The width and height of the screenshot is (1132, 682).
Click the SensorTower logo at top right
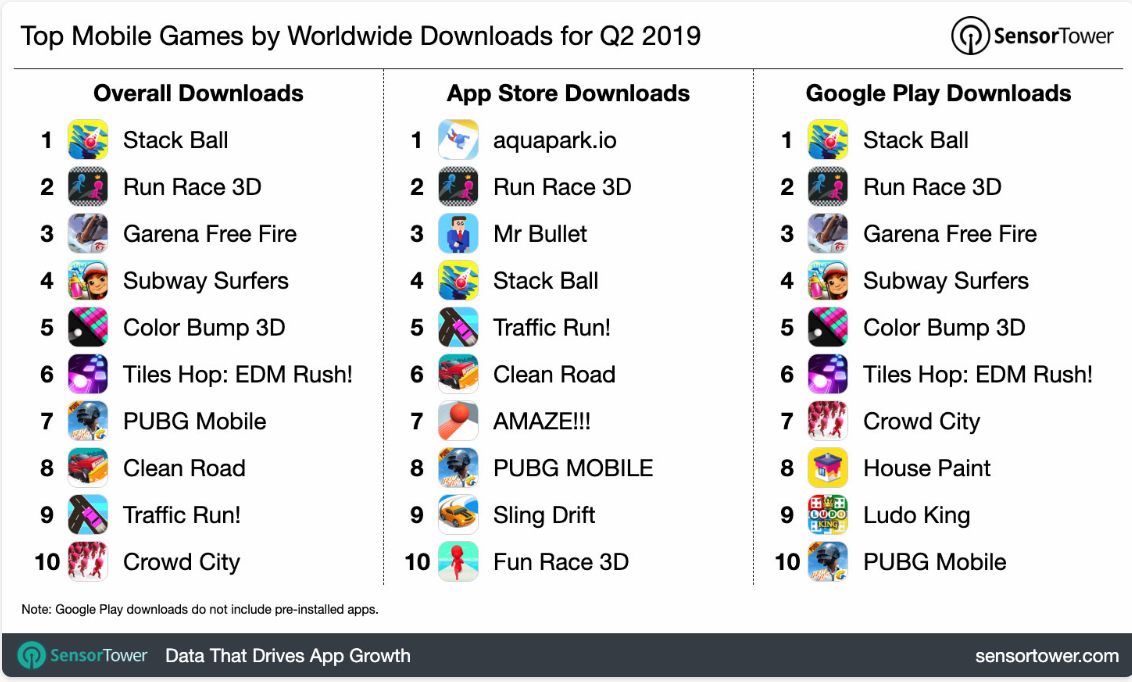(1032, 35)
